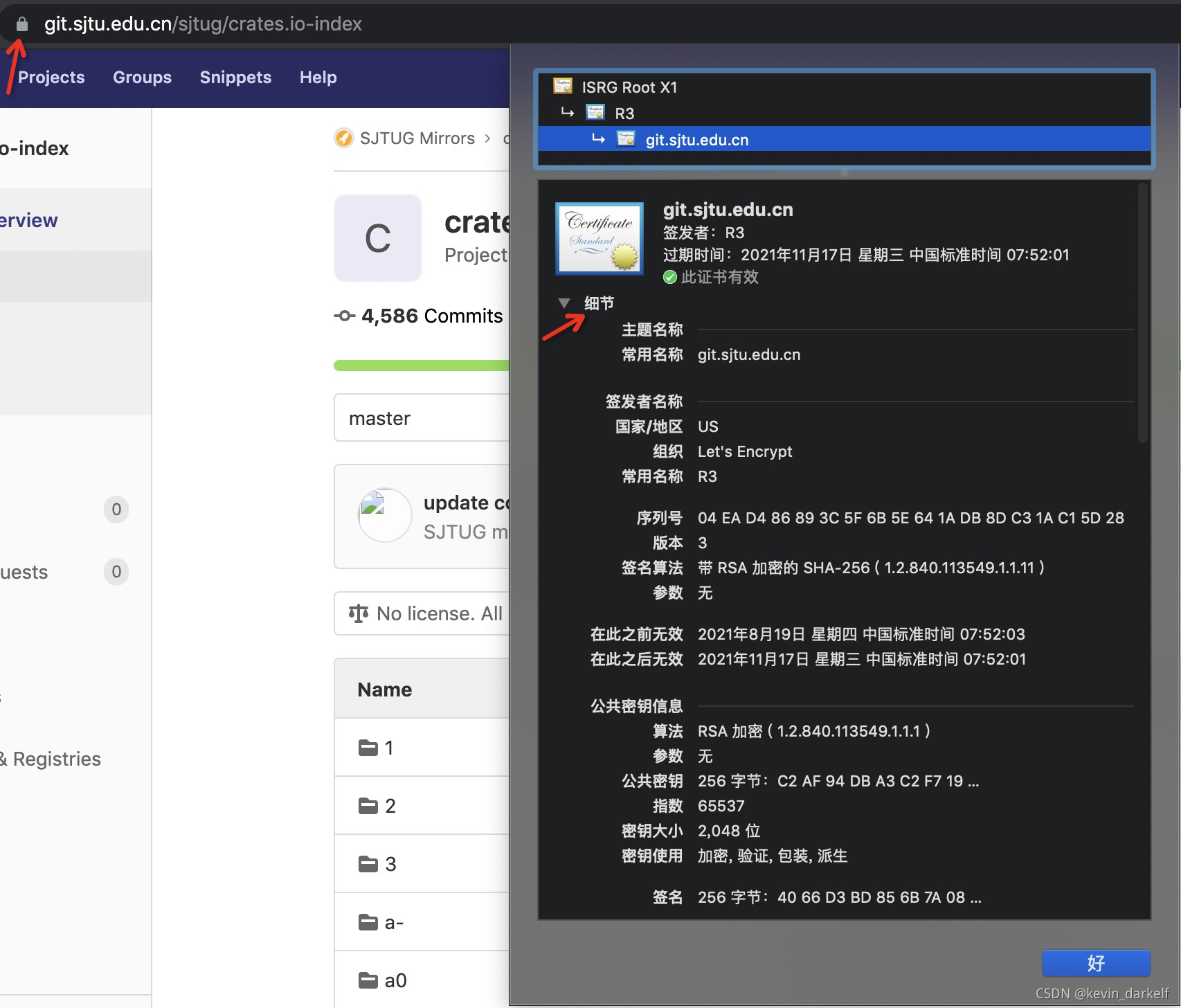1181x1008 pixels.
Task: Open Help in GitLab navbar
Action: coord(318,77)
